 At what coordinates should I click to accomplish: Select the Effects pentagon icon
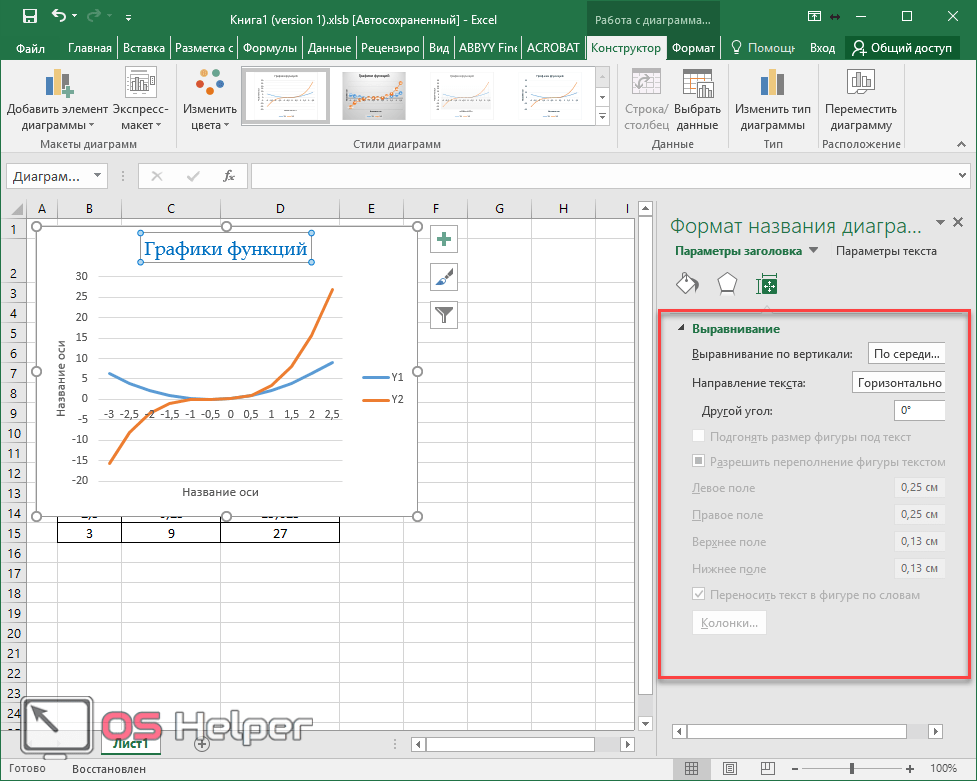click(x=727, y=284)
